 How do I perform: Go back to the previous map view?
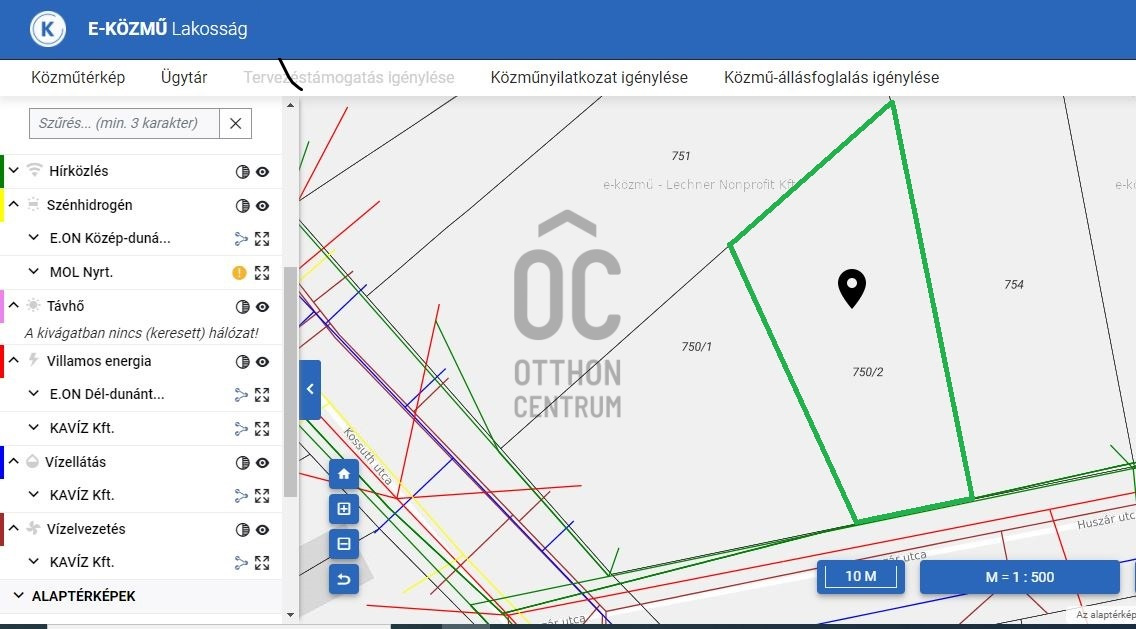point(344,579)
